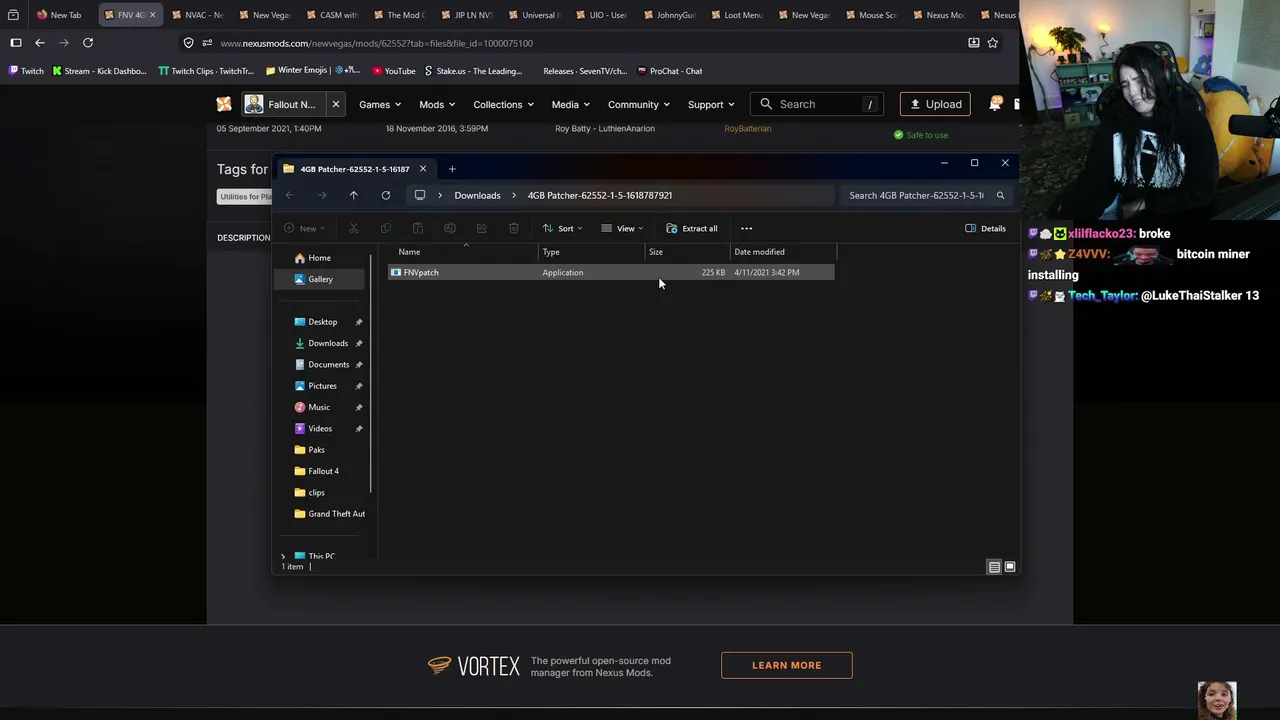1280x720 pixels.
Task: Add a new File Explorer tab
Action: (452, 169)
